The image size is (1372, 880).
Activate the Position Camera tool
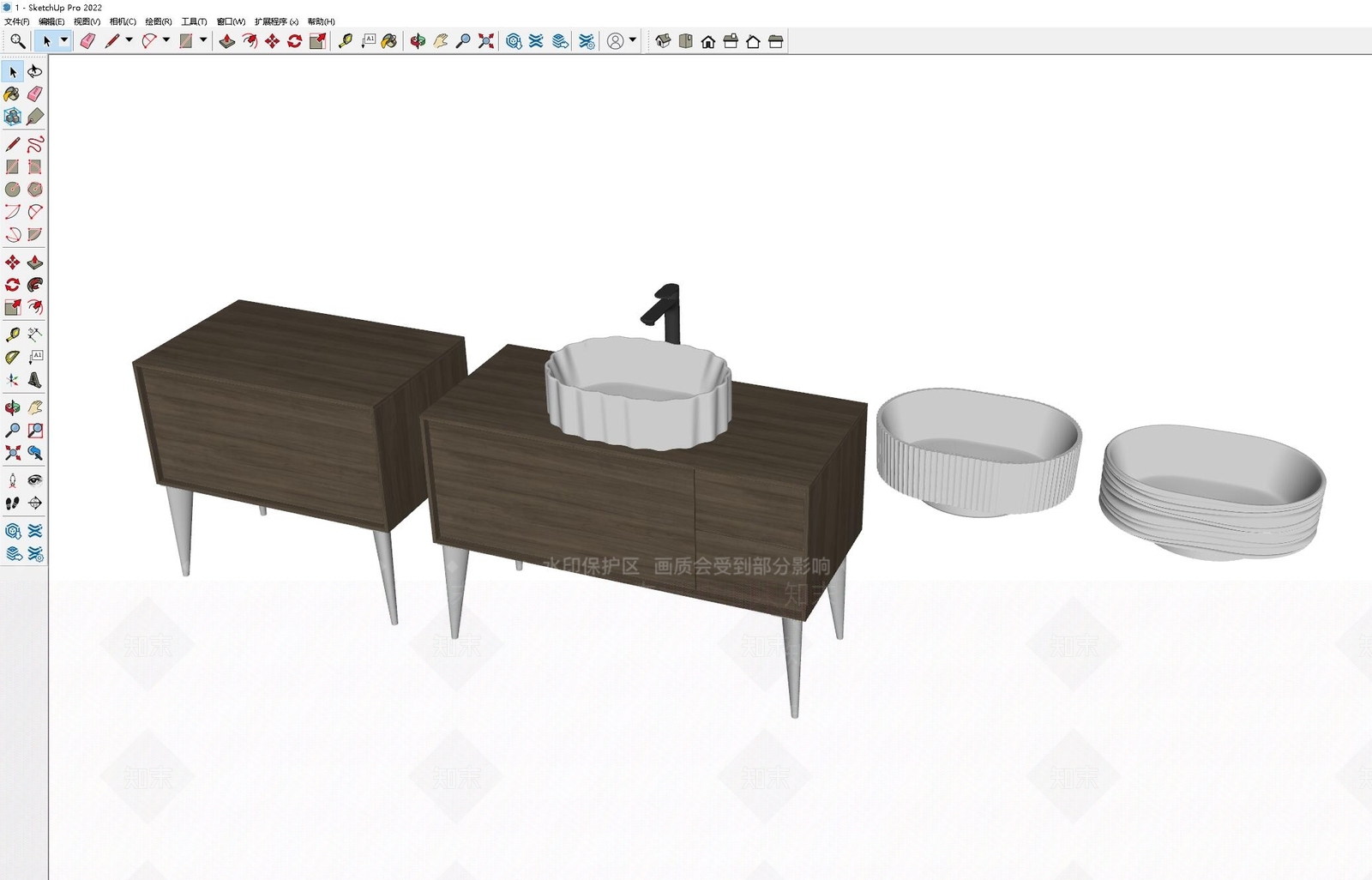(x=12, y=480)
